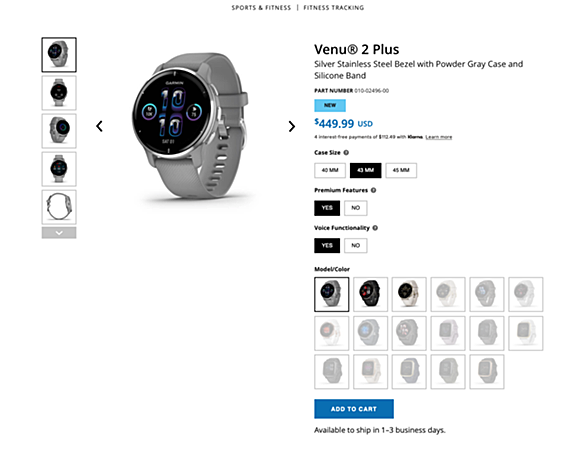Set Voice Functionality to NO
This screenshot has height=449, width=586.
tap(355, 246)
